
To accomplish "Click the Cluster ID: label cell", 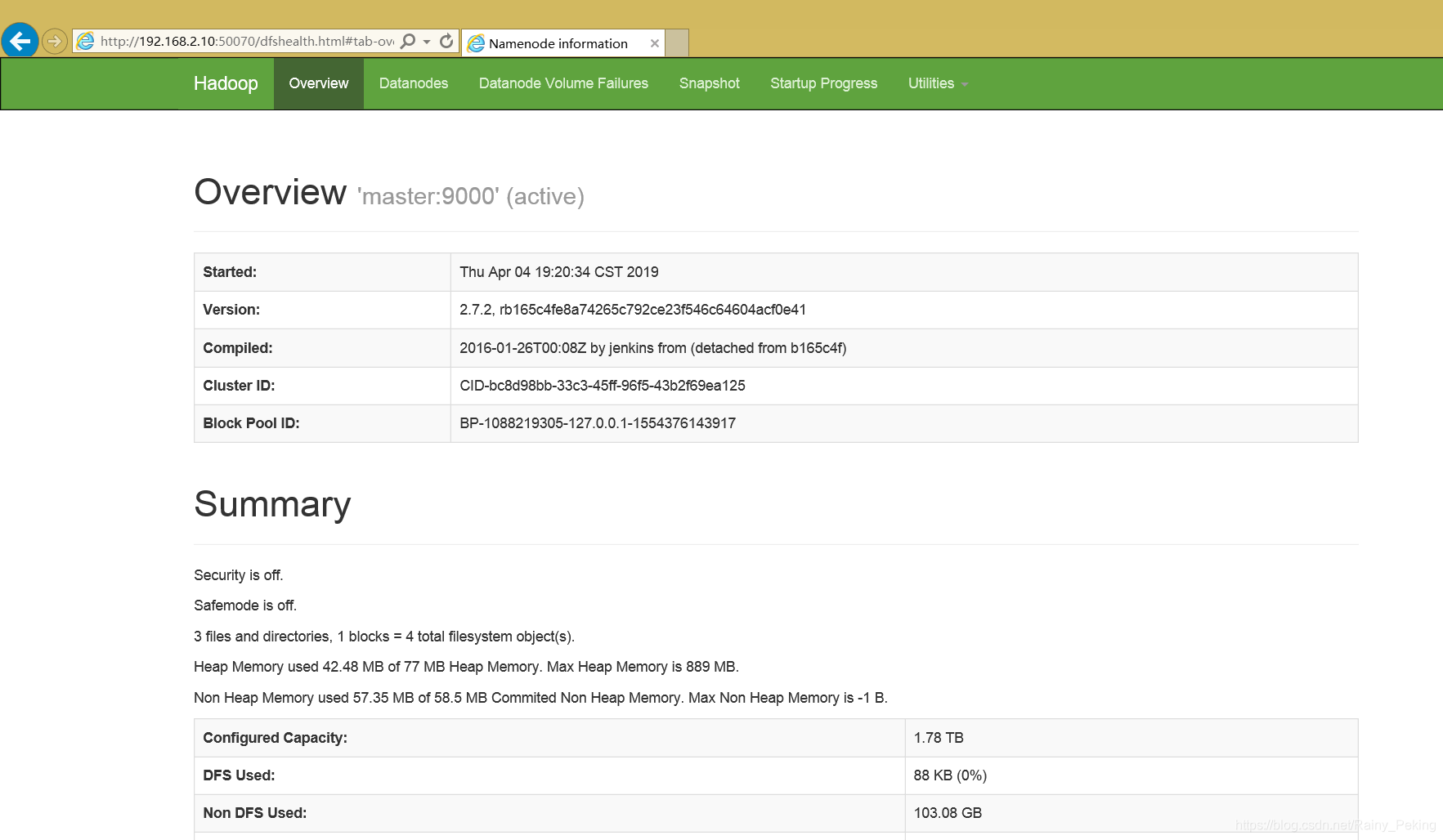I will (322, 386).
